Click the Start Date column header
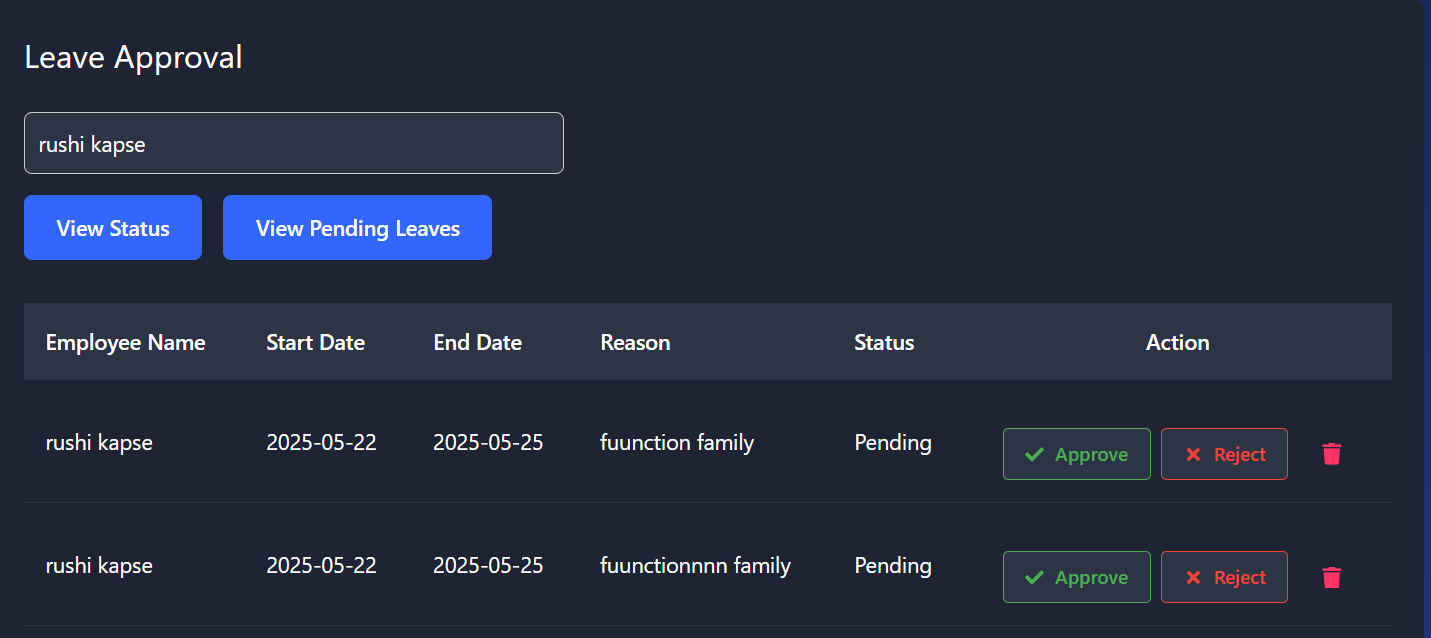 coord(315,342)
